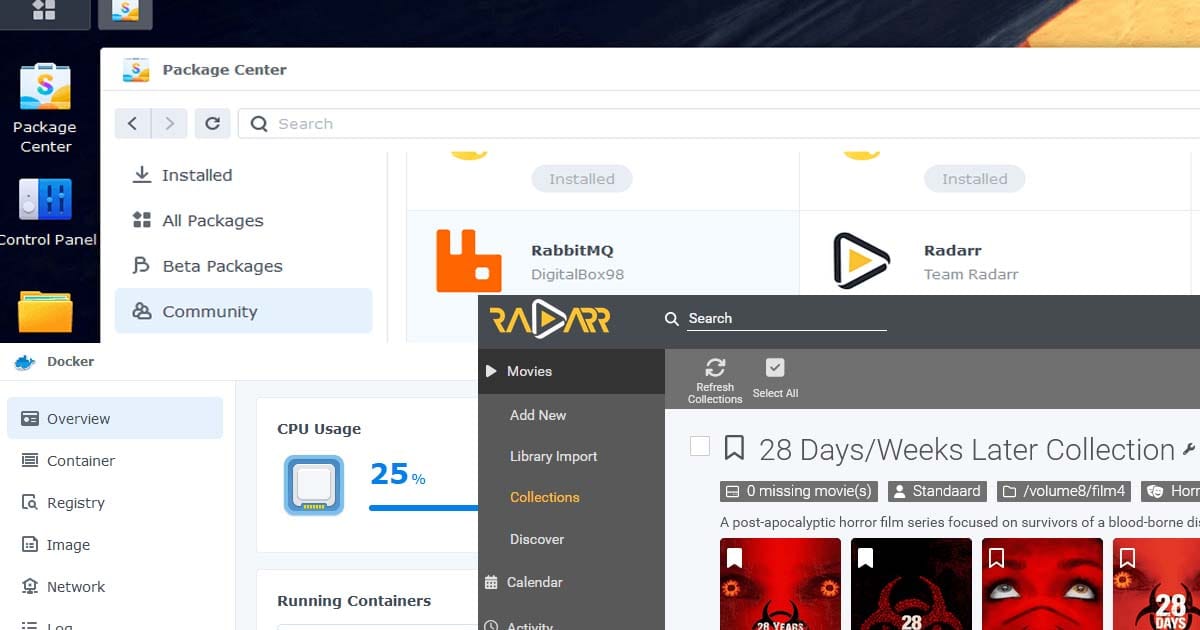The width and height of the screenshot is (1200, 630).
Task: Open the Radarr package icon
Action: tap(861, 261)
